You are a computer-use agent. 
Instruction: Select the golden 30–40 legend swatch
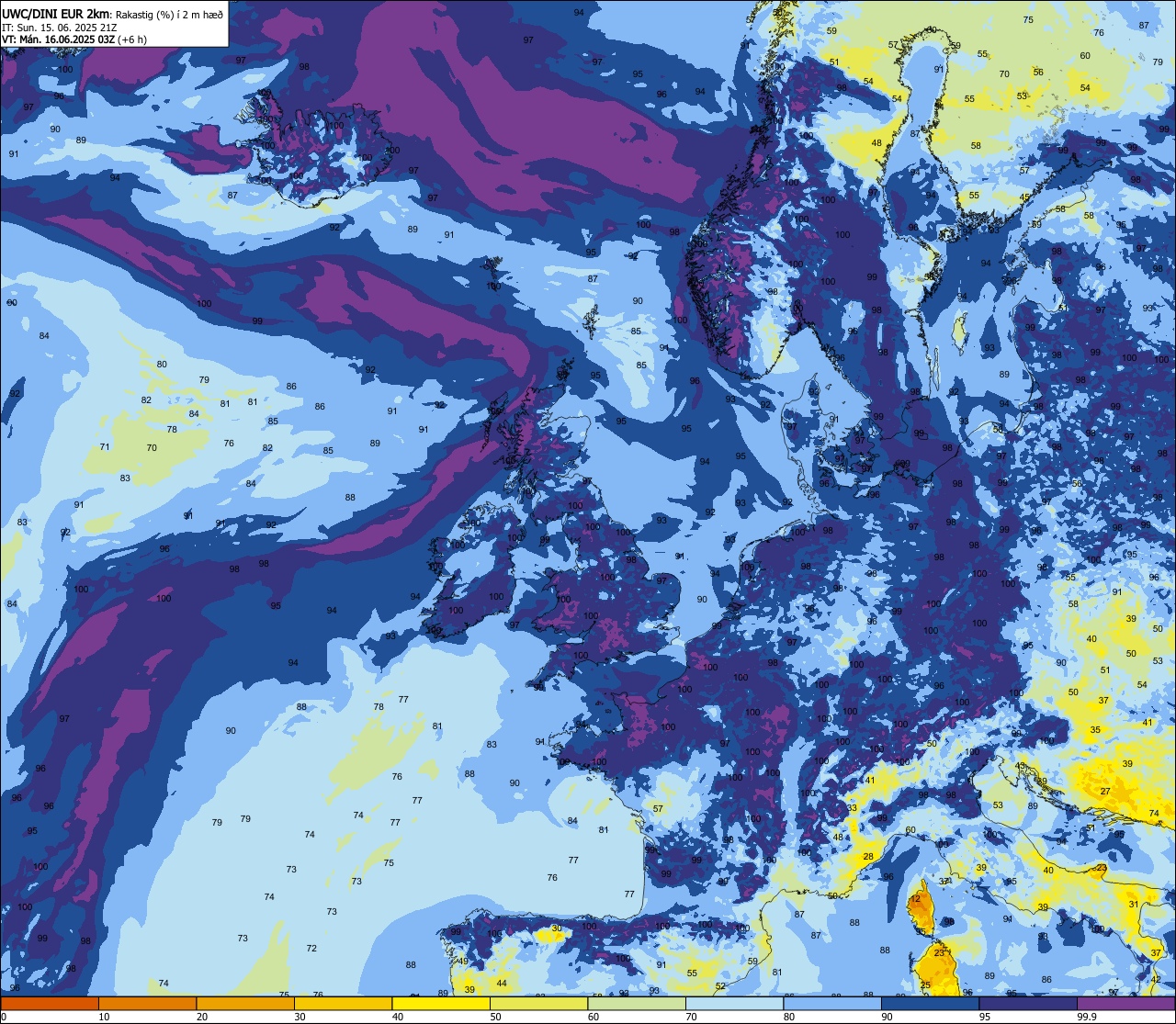click(343, 1003)
